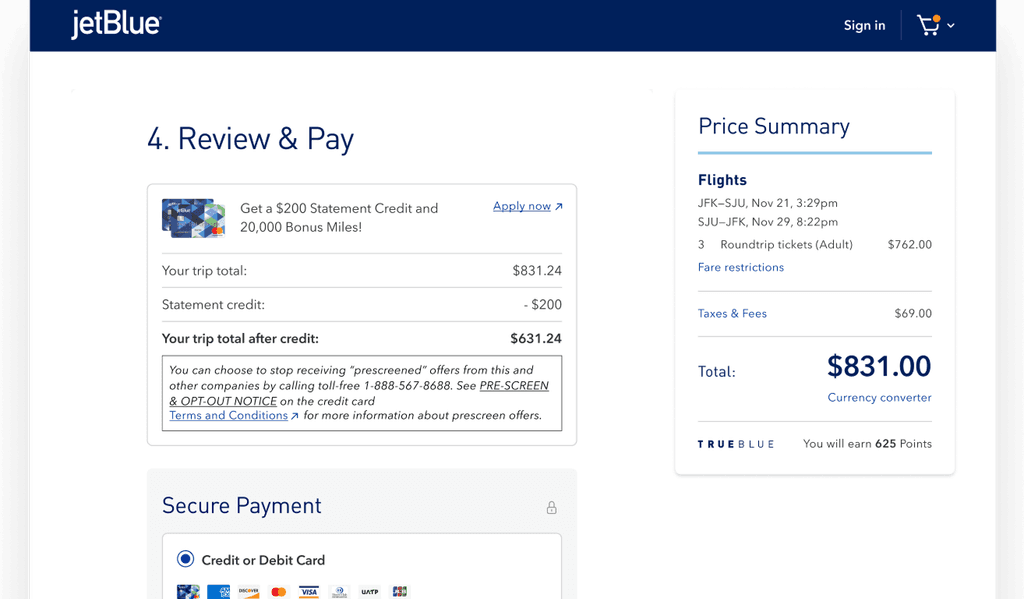Open the Currency converter link
Image resolution: width=1024 pixels, height=599 pixels.
[x=879, y=397]
